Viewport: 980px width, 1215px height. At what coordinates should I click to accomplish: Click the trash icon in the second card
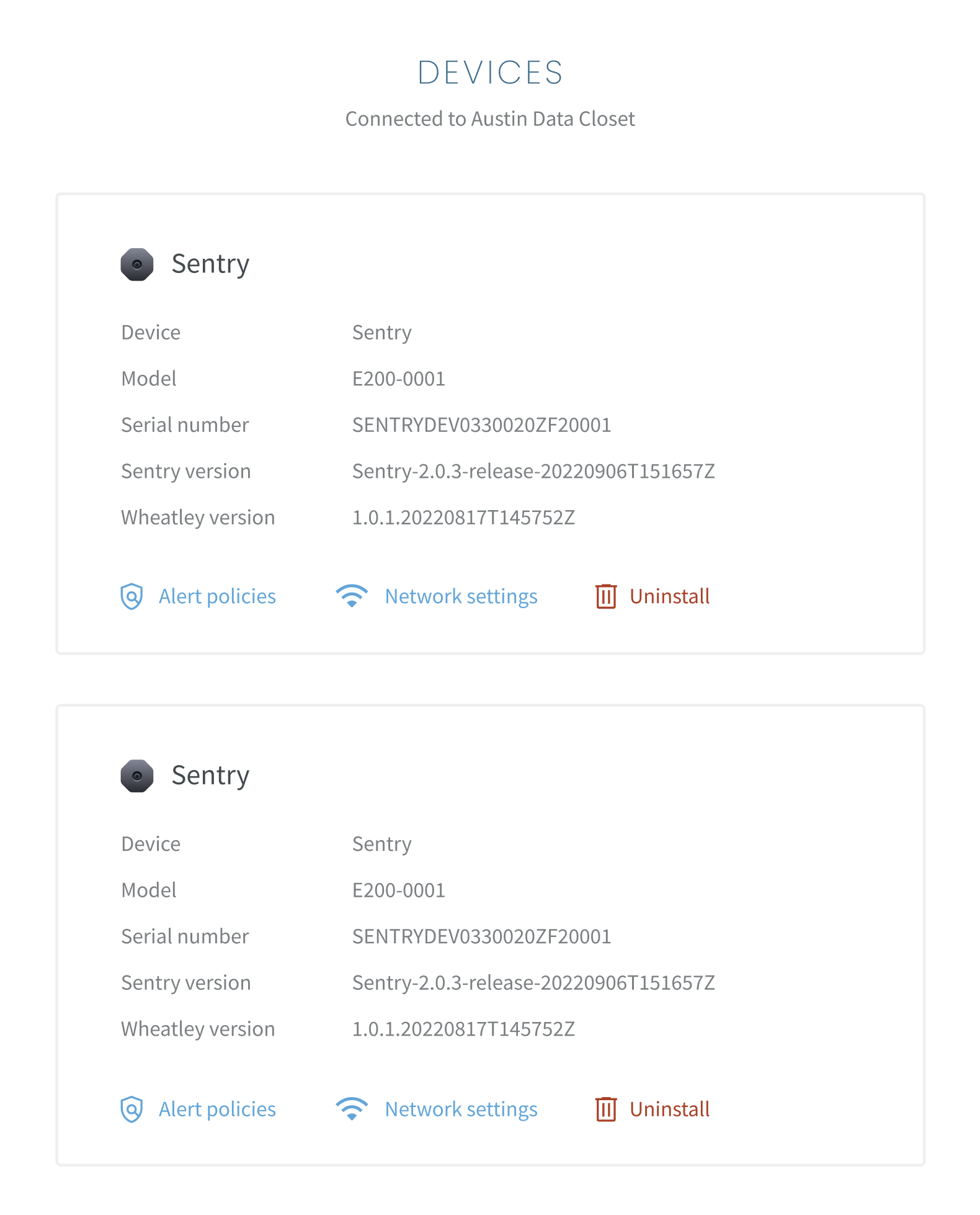click(x=606, y=1109)
